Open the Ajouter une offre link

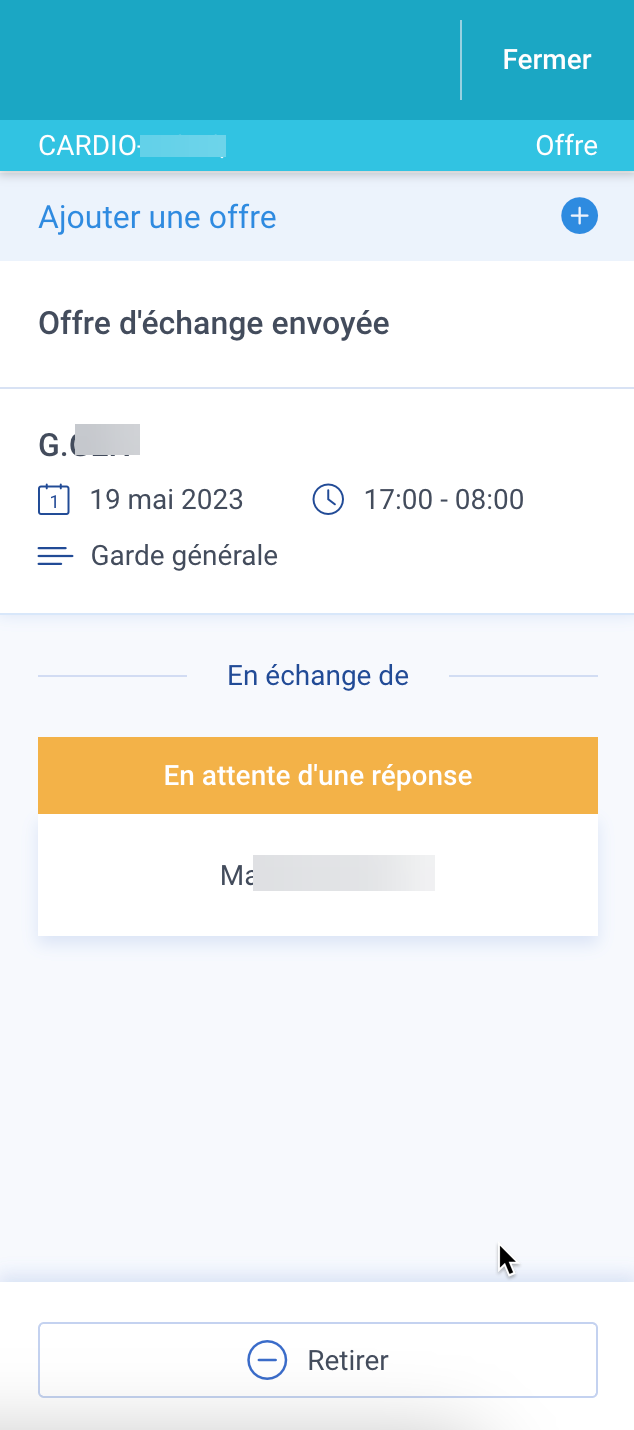[157, 217]
